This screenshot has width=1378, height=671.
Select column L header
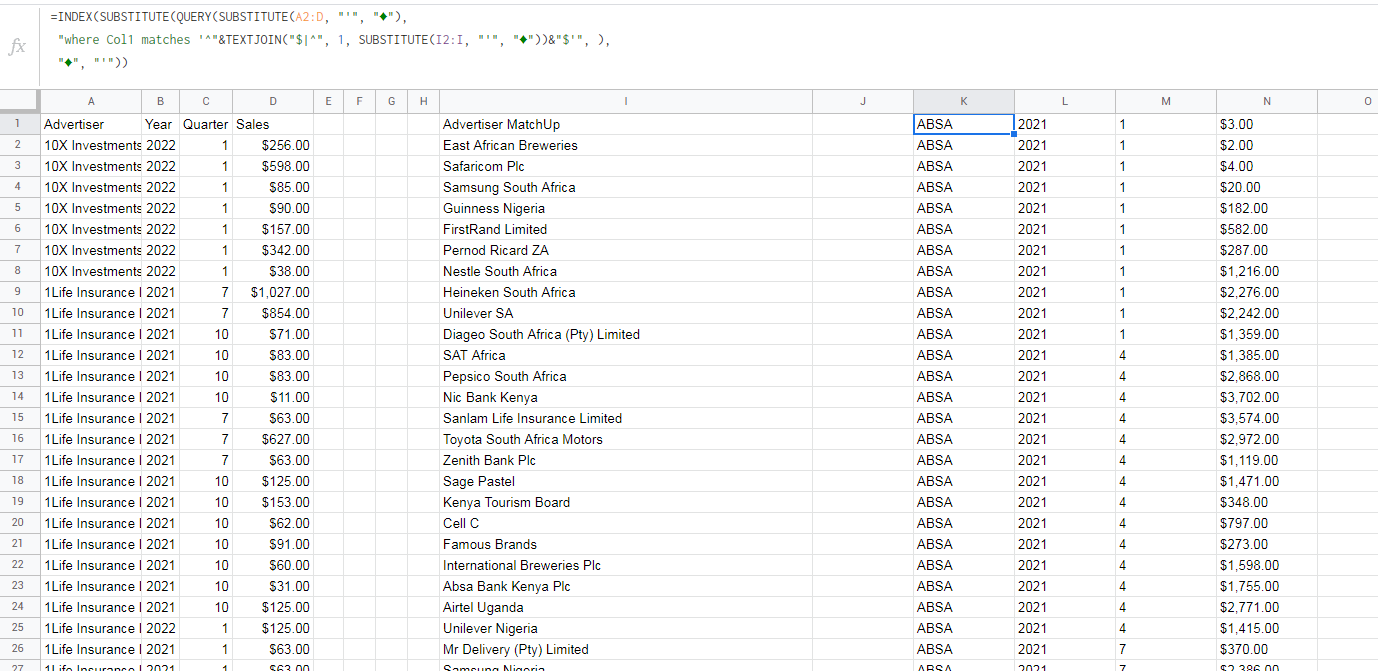click(1065, 101)
